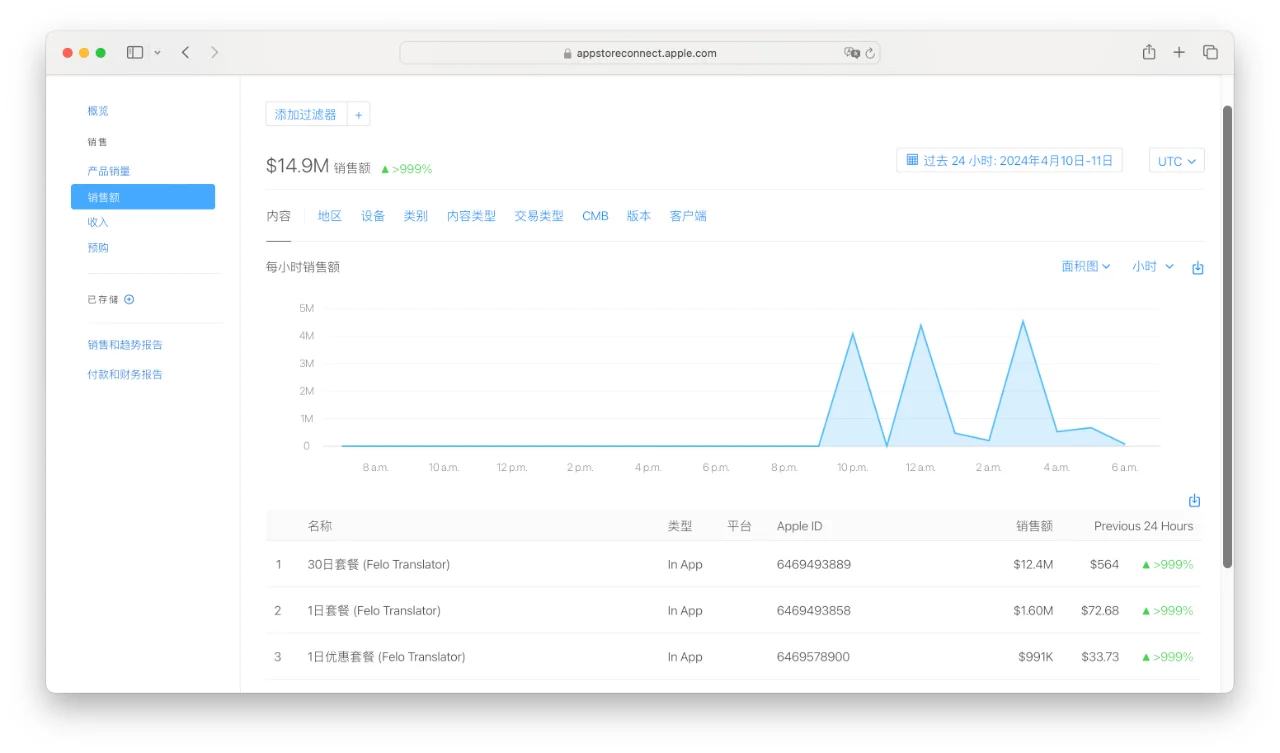1280x753 pixels.
Task: Click the chart peak near 2 a.m.
Action: tap(1023, 321)
